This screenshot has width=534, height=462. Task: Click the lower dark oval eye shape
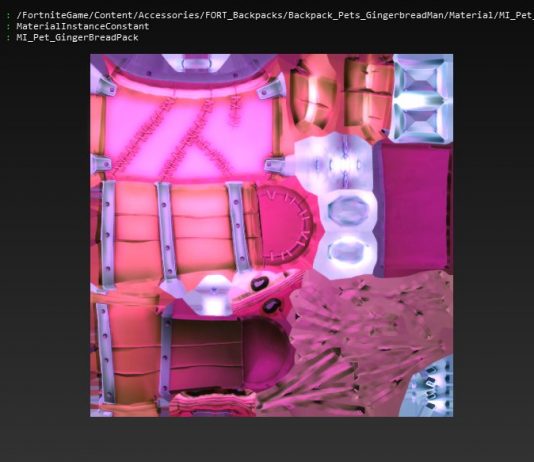(x=272, y=305)
